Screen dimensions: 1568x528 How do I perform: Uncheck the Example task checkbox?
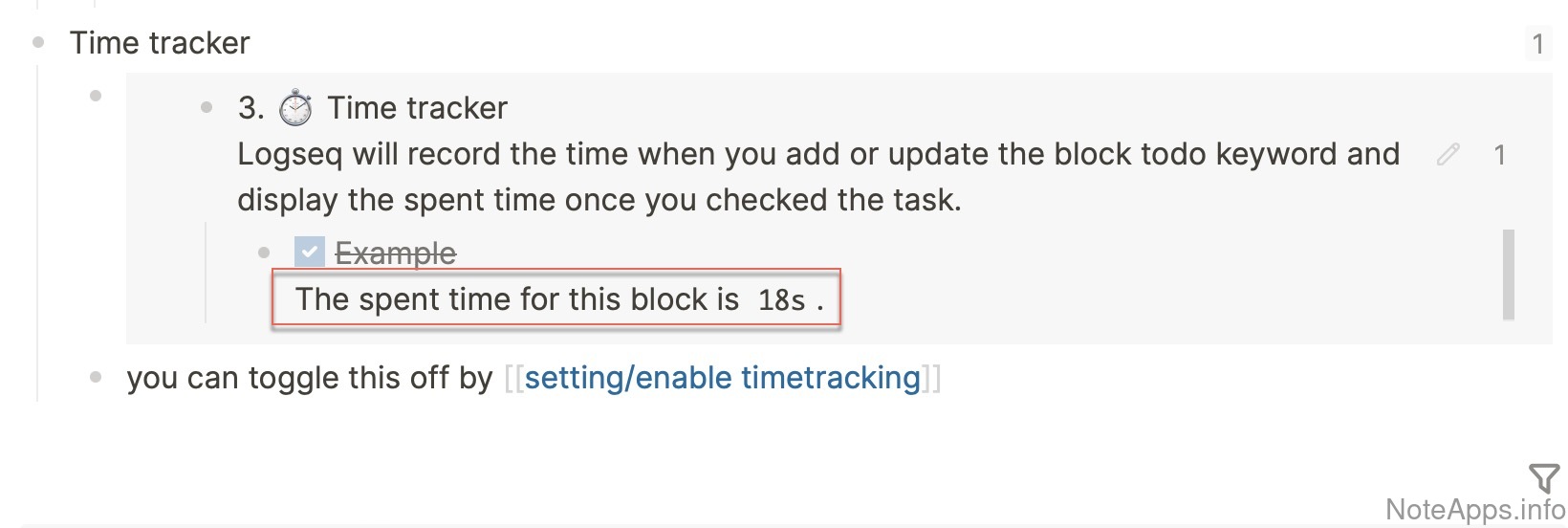pos(309,252)
